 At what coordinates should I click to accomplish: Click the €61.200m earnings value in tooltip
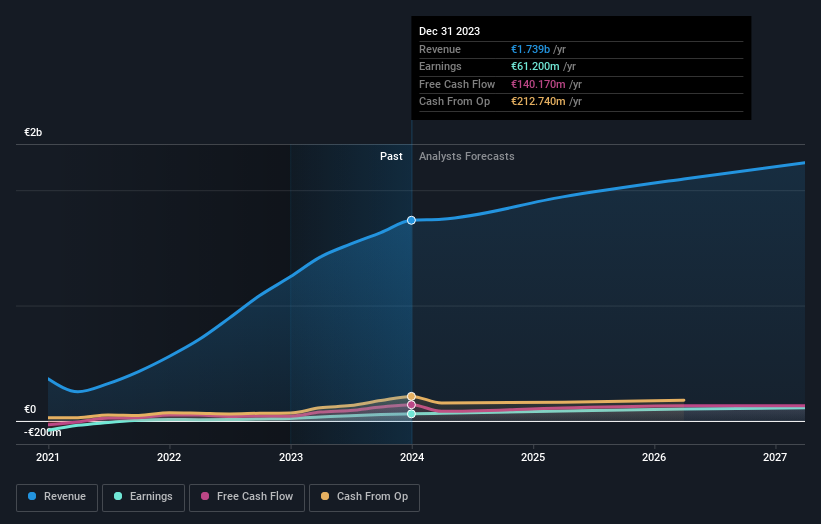click(535, 66)
